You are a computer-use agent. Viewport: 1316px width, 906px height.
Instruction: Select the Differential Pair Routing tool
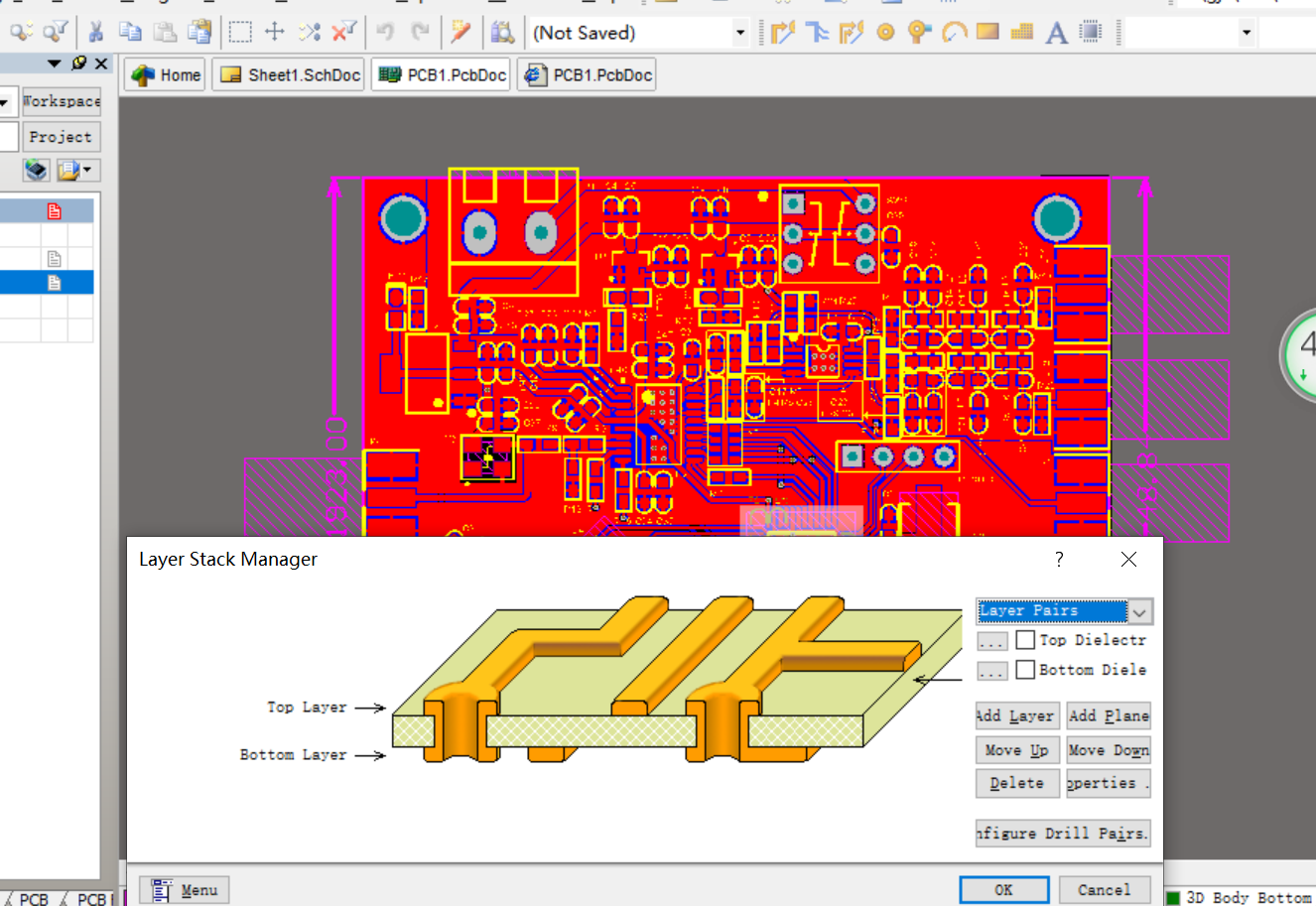pos(852,32)
